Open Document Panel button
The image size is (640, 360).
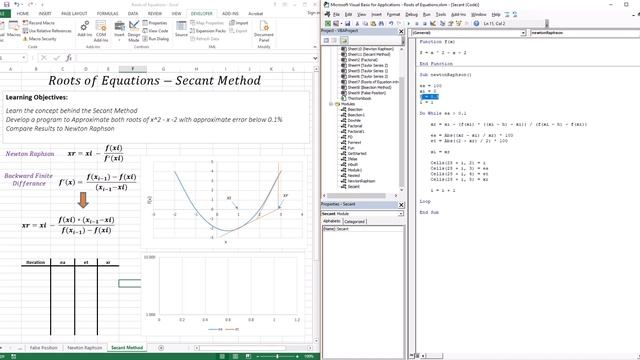[x=264, y=31]
